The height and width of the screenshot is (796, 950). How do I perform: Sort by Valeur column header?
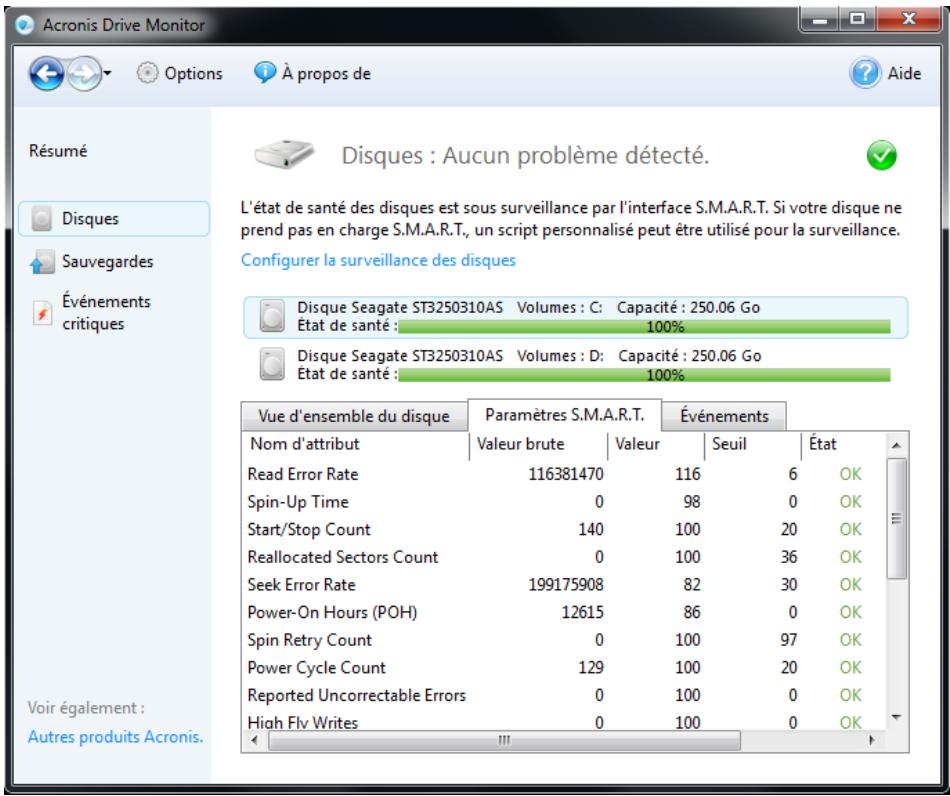(656, 445)
